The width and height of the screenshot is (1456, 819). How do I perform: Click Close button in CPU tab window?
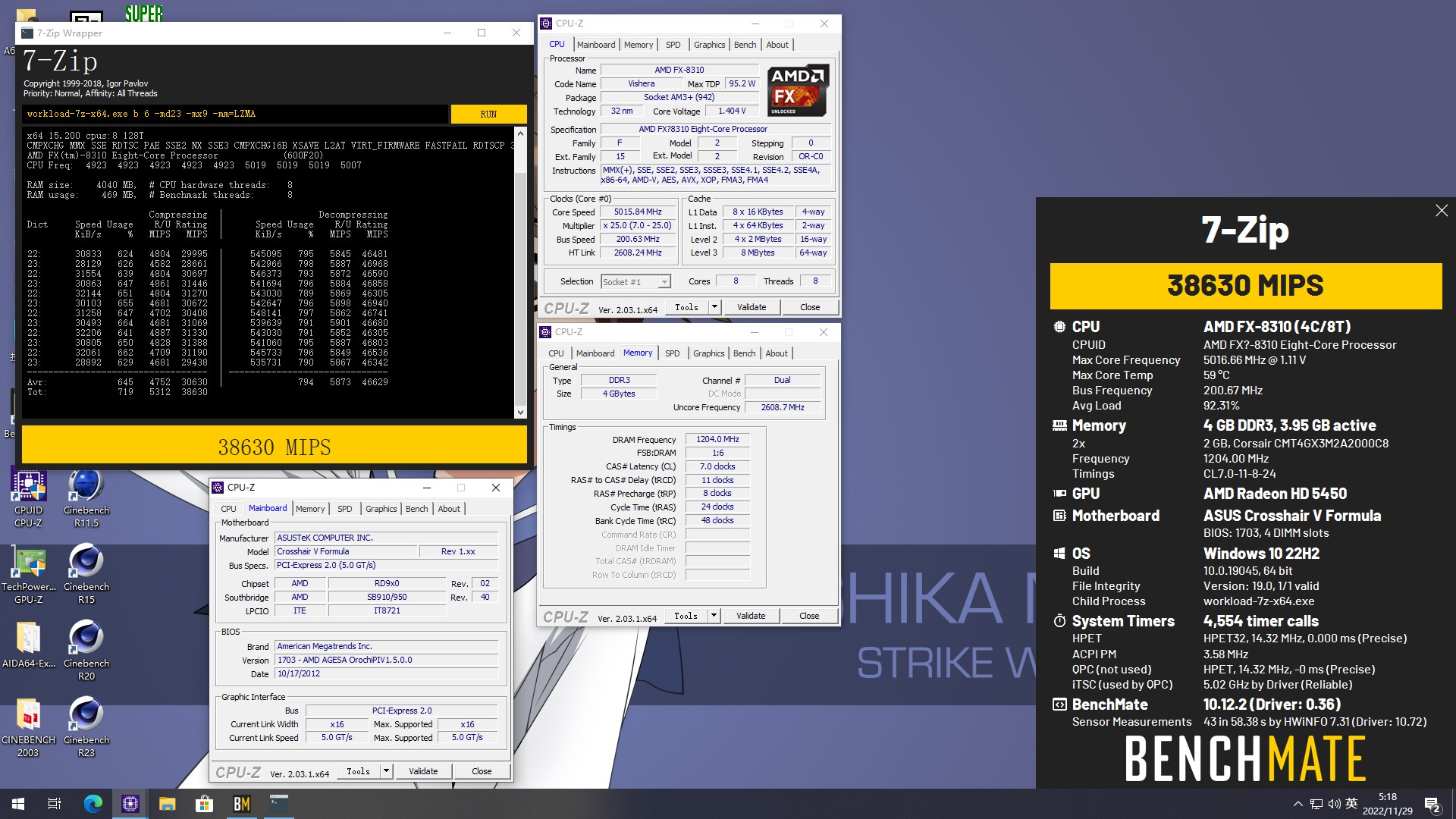810,307
